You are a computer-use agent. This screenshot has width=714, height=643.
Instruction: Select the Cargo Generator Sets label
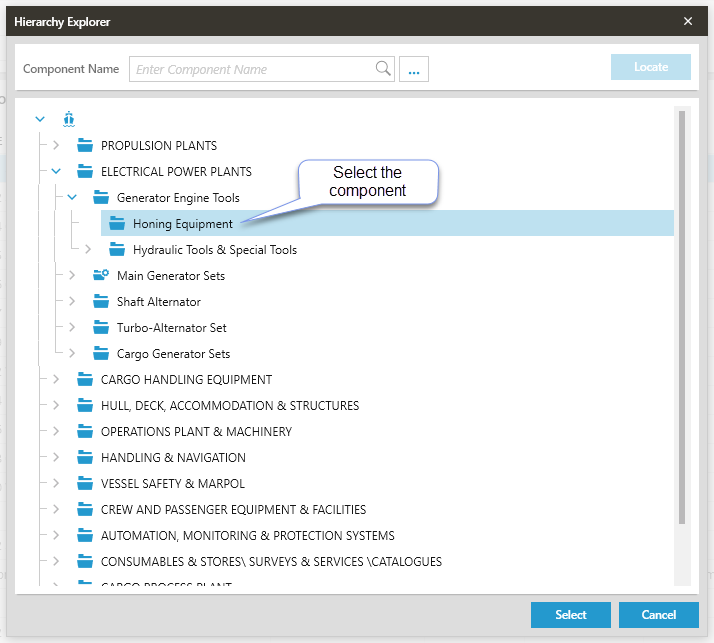[x=173, y=354]
